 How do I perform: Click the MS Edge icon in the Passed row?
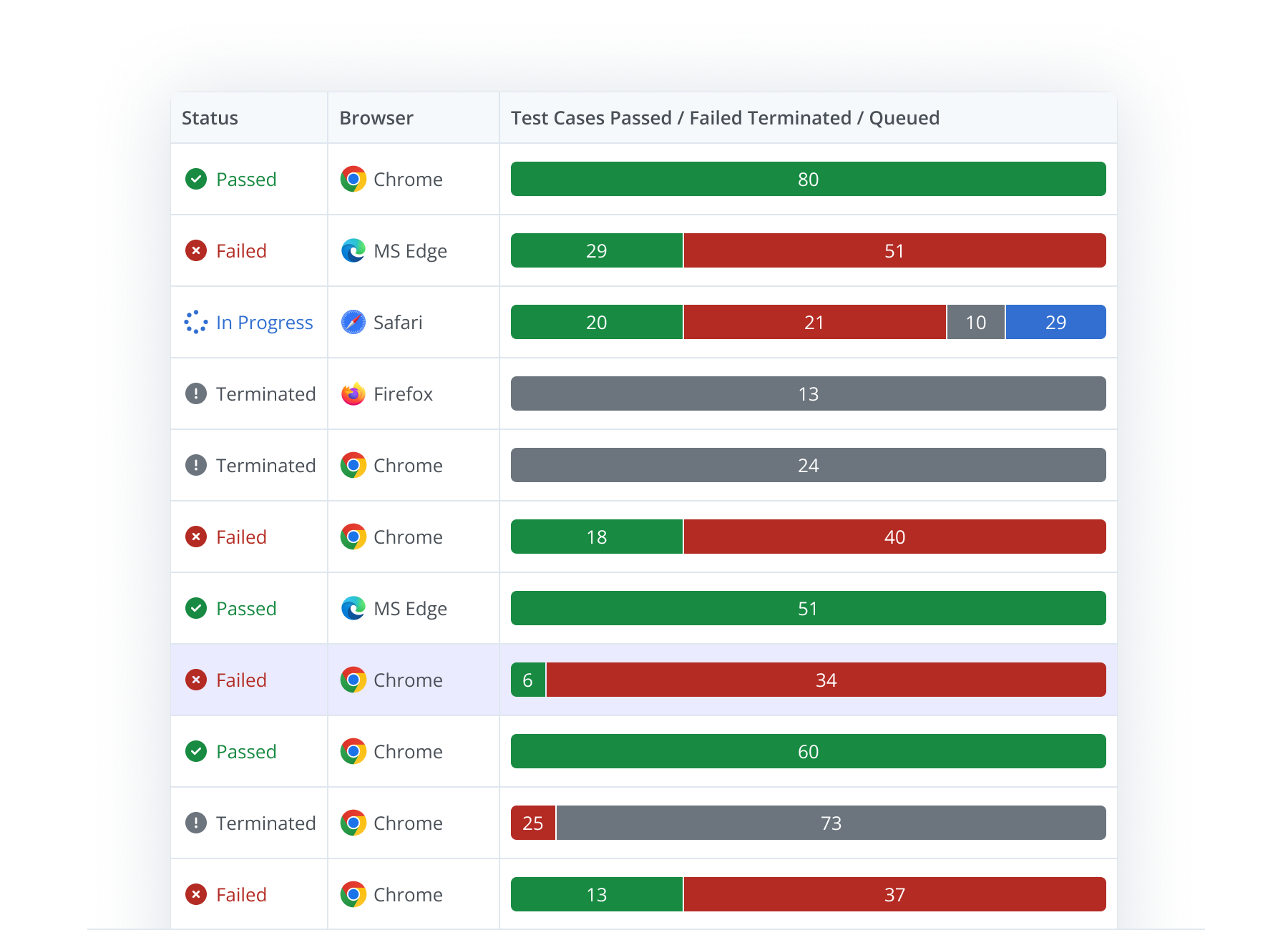tap(353, 608)
